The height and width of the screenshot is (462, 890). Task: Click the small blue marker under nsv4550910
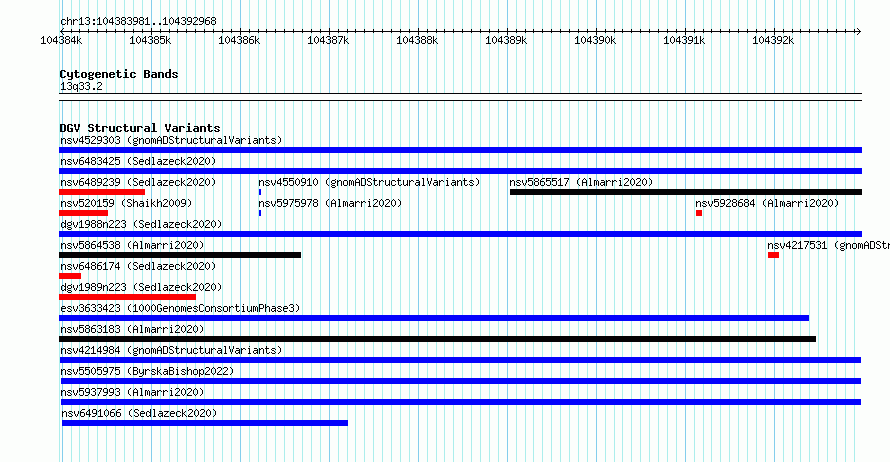(260, 192)
